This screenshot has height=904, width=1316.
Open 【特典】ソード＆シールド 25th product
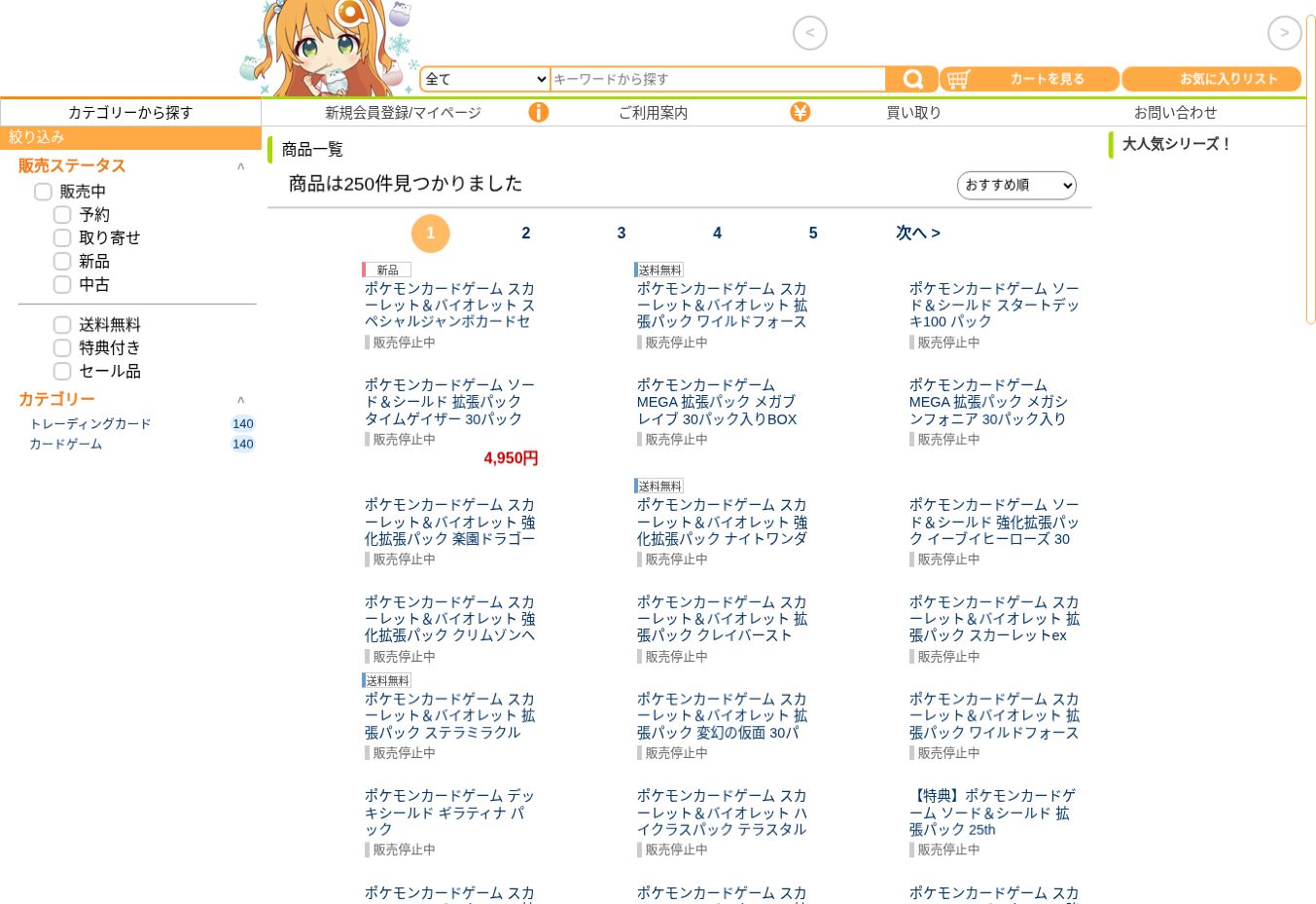tap(995, 813)
